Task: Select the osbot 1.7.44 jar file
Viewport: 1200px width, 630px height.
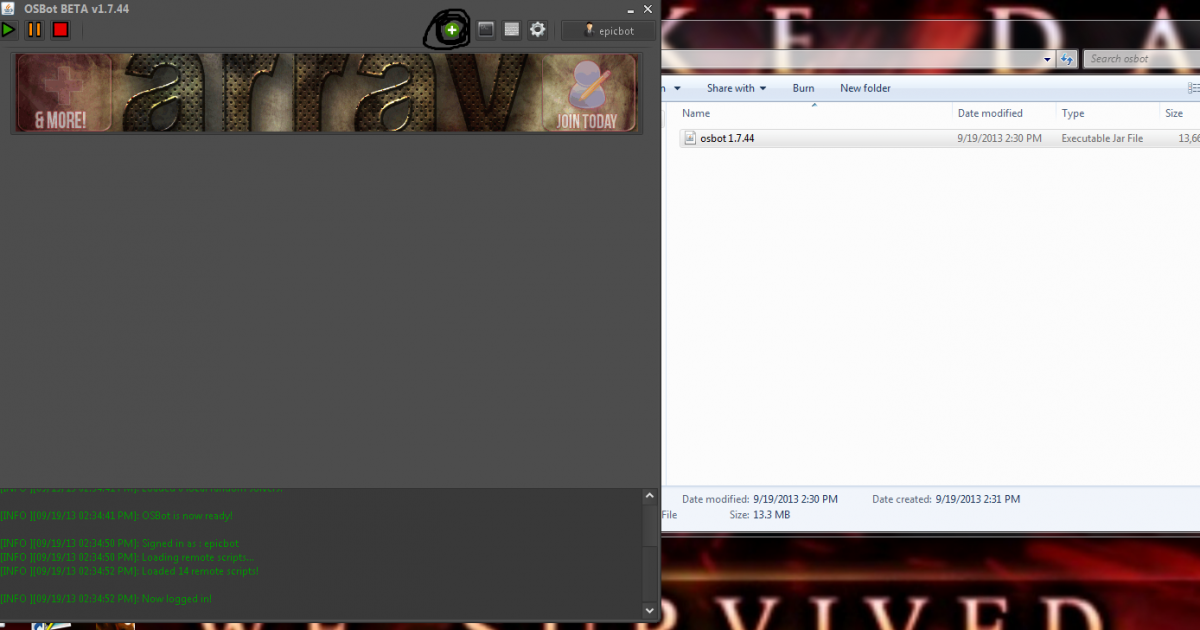Action: point(727,138)
